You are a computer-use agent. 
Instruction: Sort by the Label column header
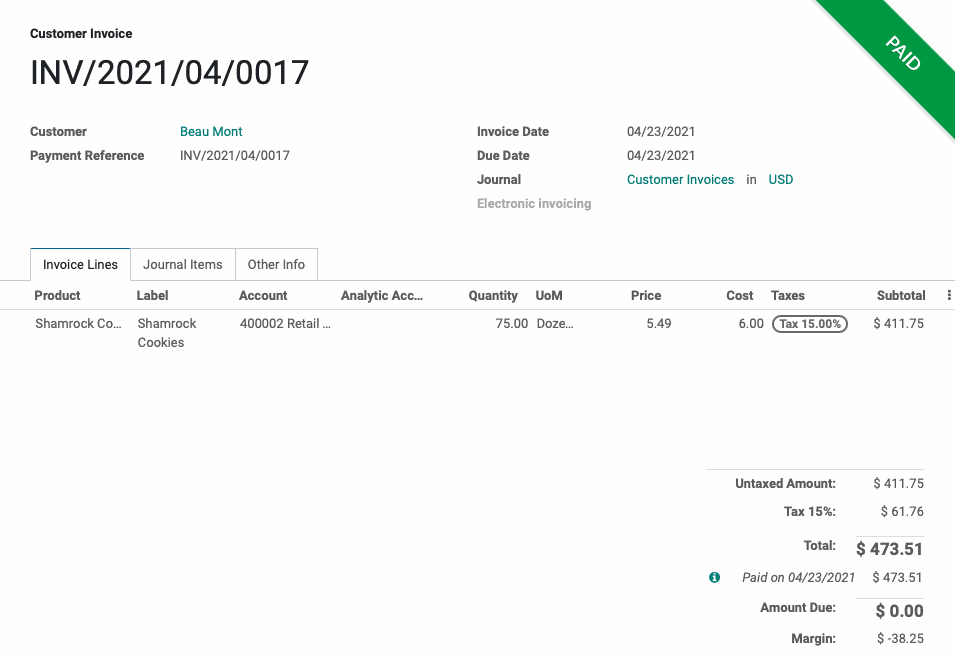(152, 295)
